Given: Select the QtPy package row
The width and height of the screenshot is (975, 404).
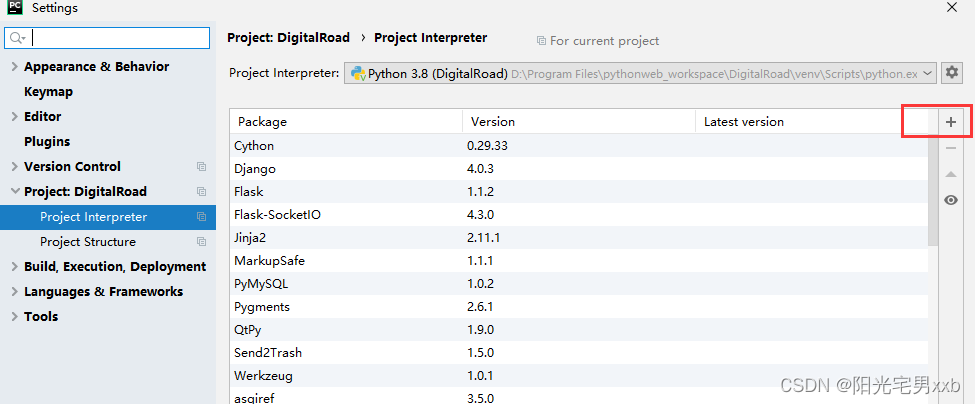Looking at the screenshot, I should [x=579, y=330].
